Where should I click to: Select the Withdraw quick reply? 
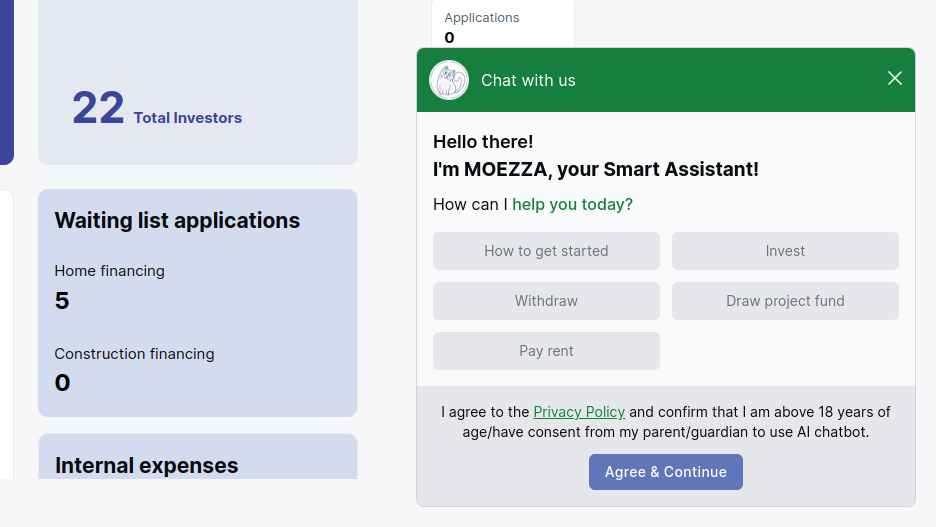pyautogui.click(x=546, y=301)
